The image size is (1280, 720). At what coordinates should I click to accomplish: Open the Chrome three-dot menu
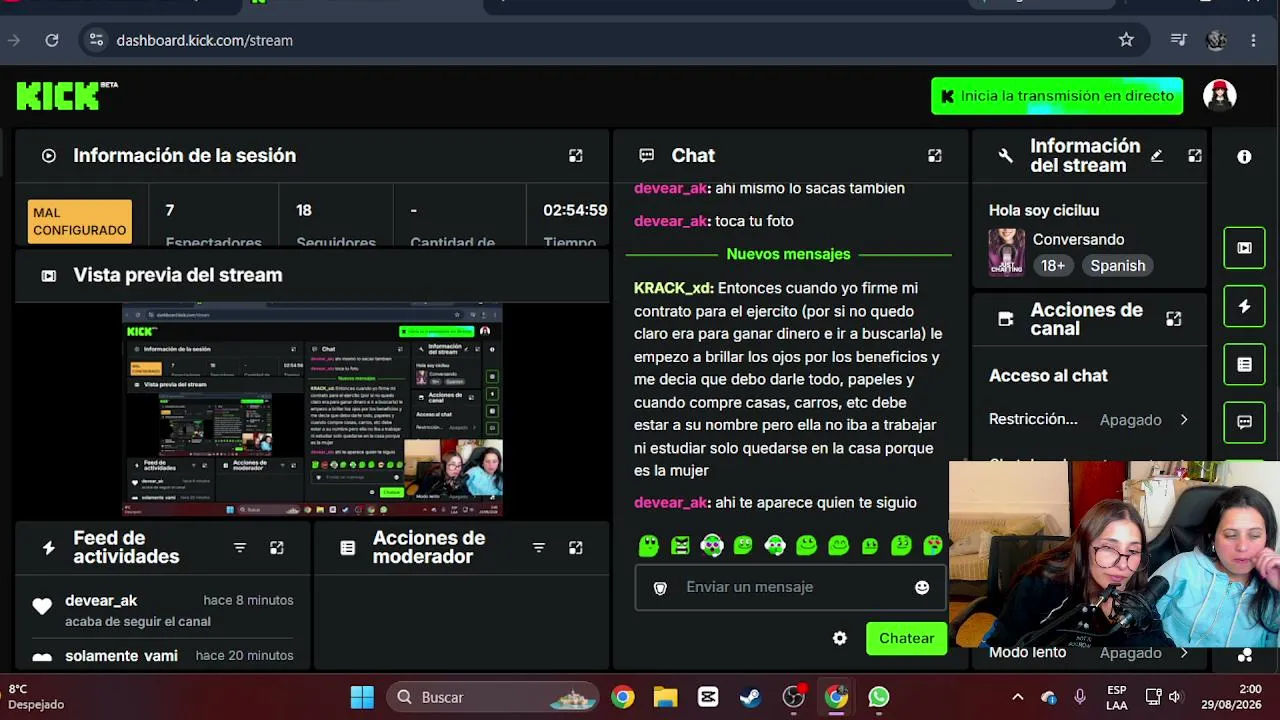click(x=1253, y=40)
